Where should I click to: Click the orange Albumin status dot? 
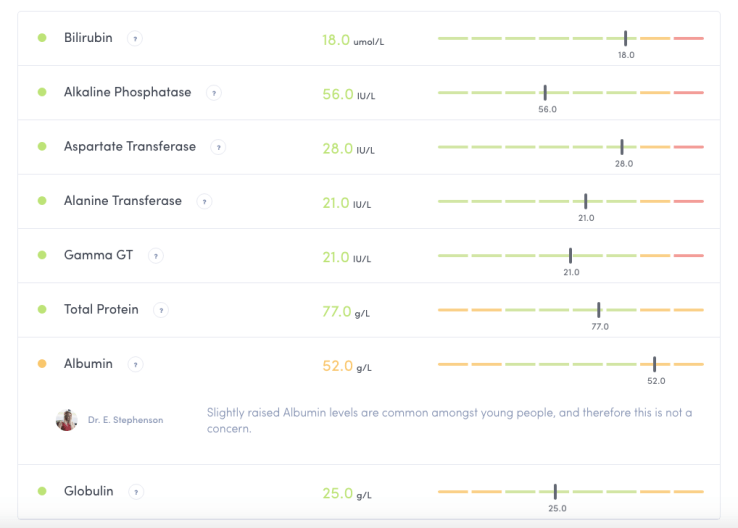pos(42,364)
